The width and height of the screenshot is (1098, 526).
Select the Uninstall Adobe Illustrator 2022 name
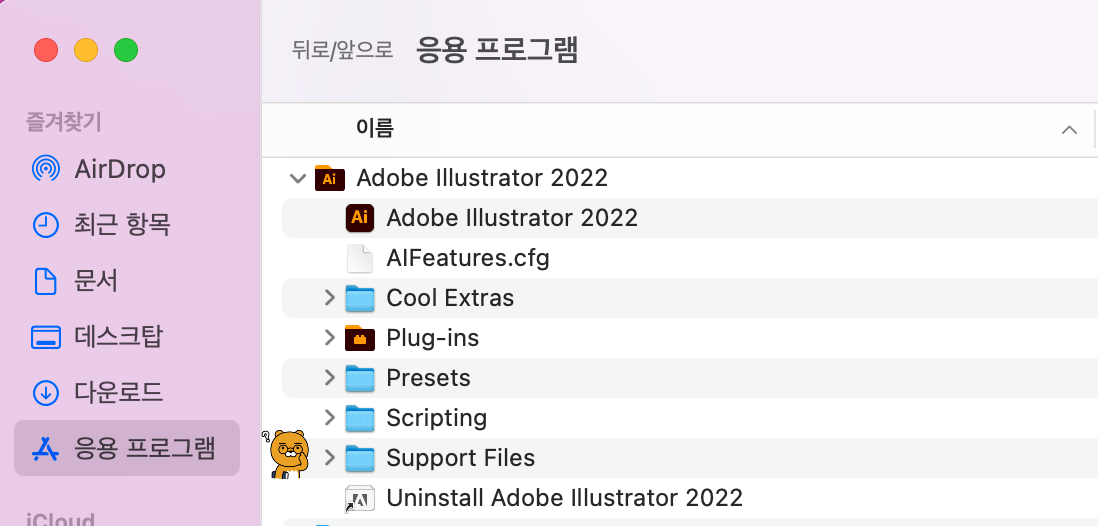pos(564,499)
